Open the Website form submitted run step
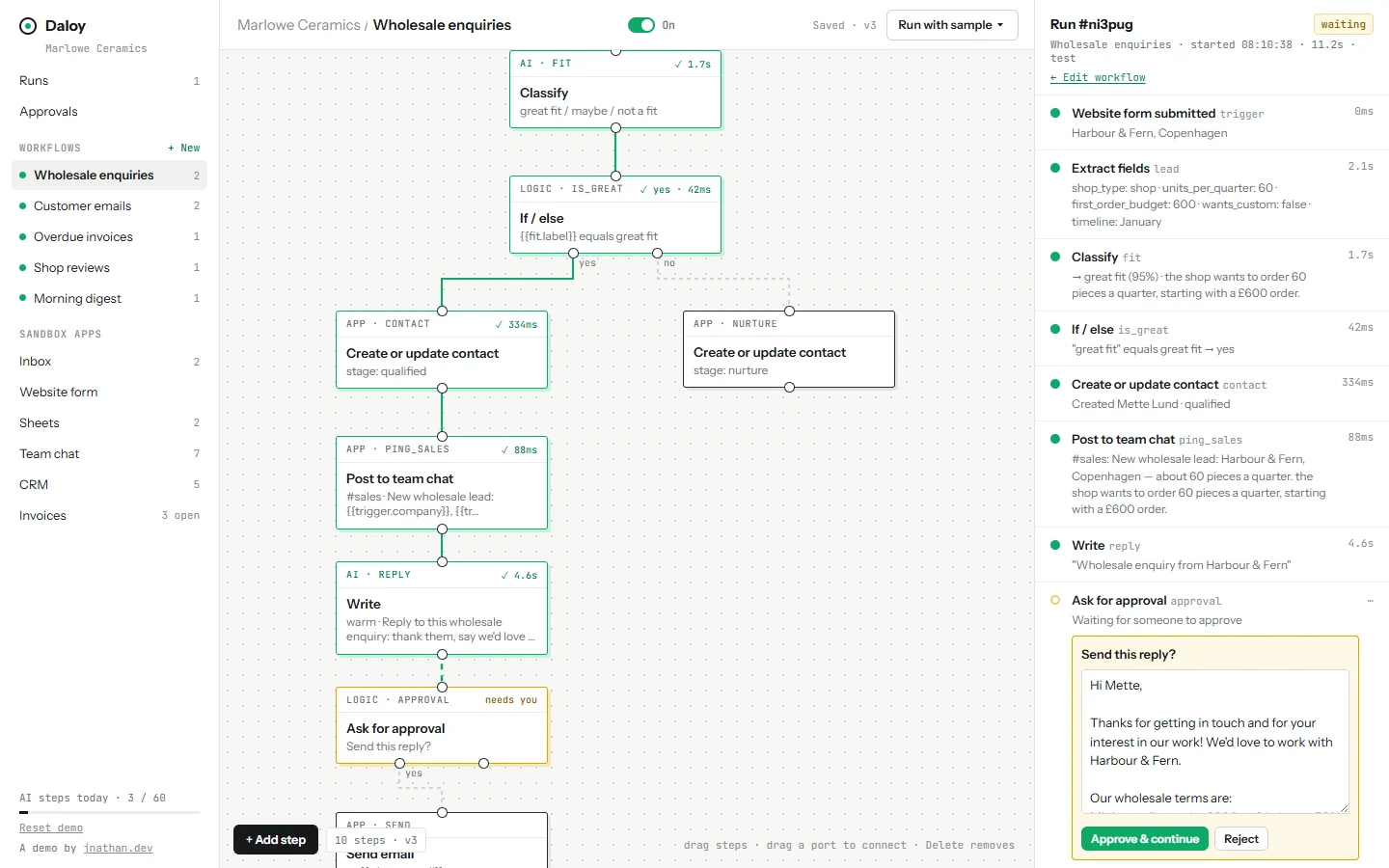The image size is (1389, 868). coord(1212,122)
